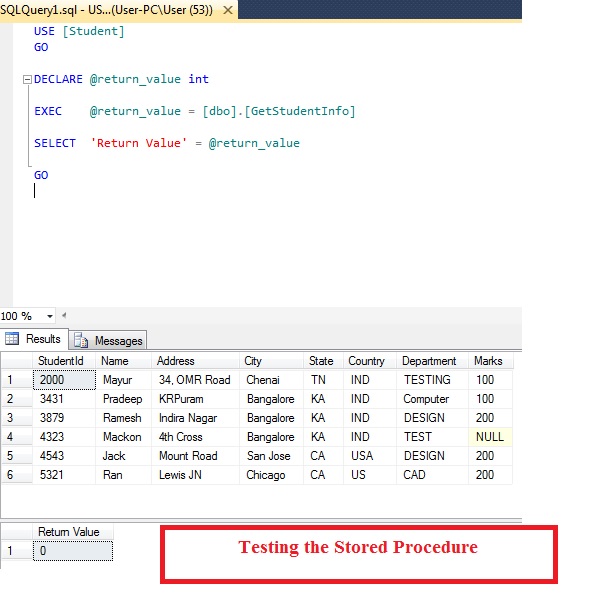Click the address cell Mount Road

coord(195,456)
